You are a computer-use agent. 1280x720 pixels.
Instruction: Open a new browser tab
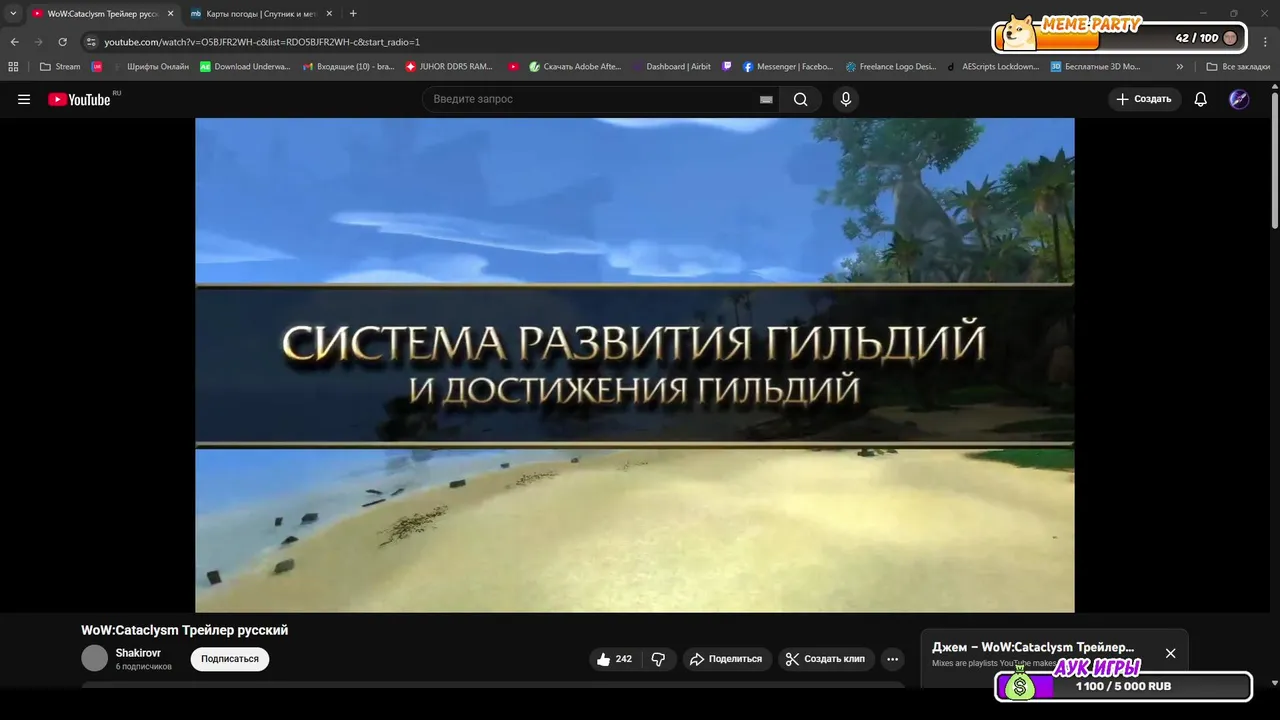point(353,14)
